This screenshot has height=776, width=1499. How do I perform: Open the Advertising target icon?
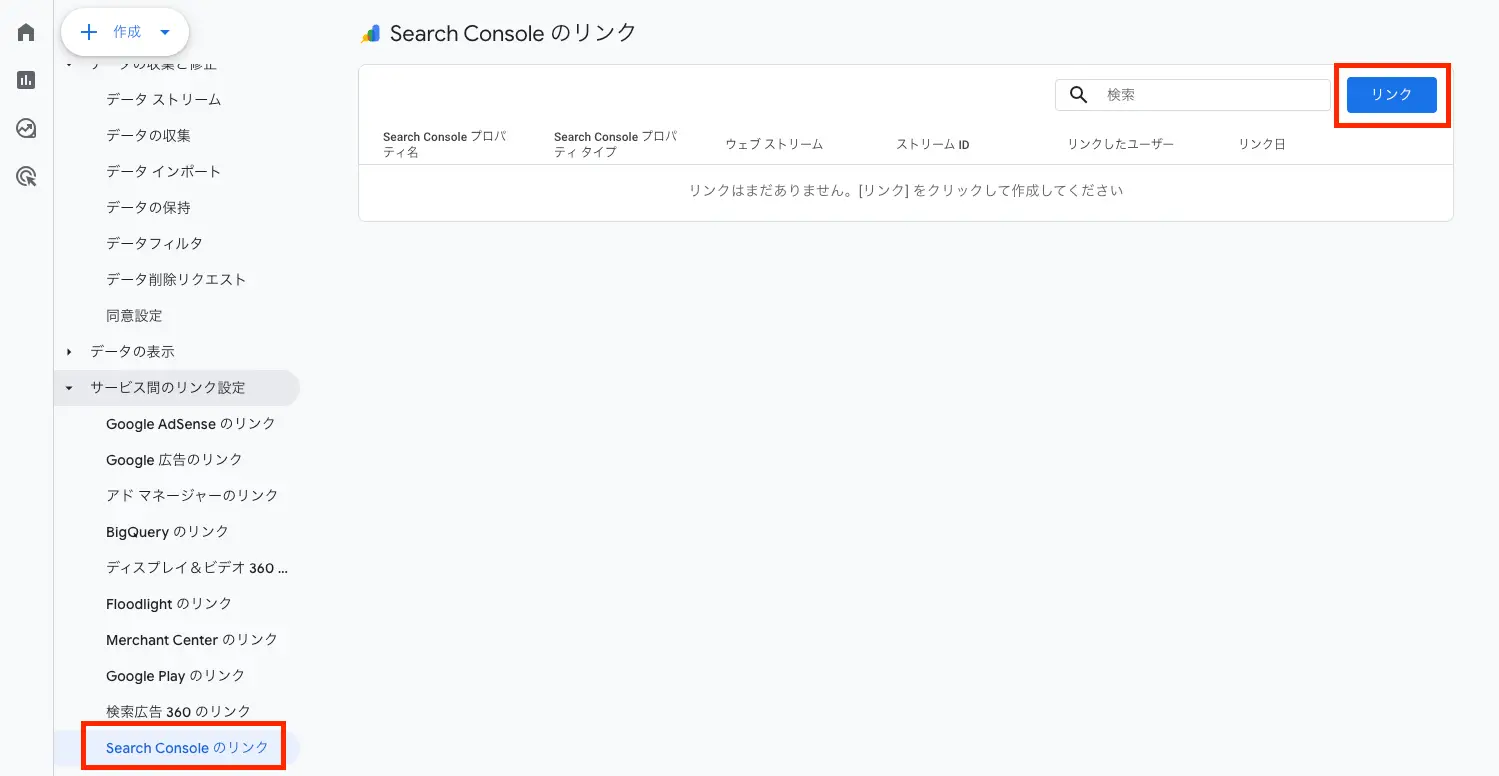tap(26, 177)
